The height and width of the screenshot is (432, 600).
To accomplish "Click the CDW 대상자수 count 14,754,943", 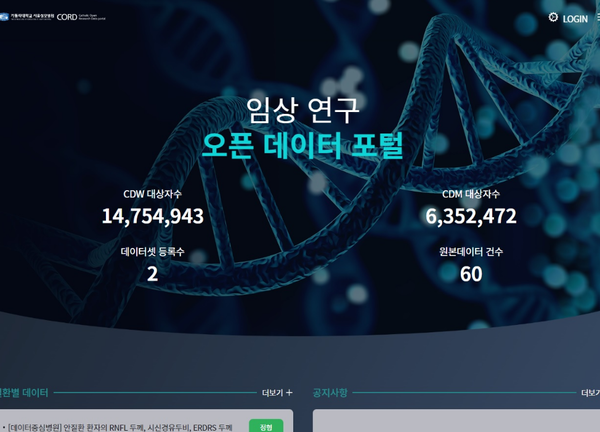I will [152, 216].
